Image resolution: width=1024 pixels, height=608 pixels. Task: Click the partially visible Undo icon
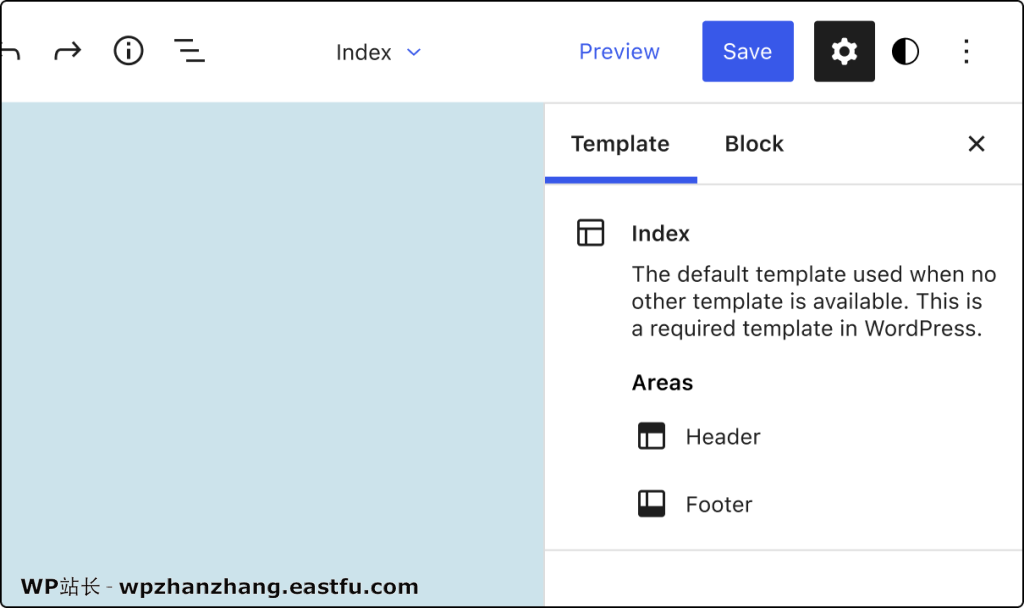pos(10,52)
